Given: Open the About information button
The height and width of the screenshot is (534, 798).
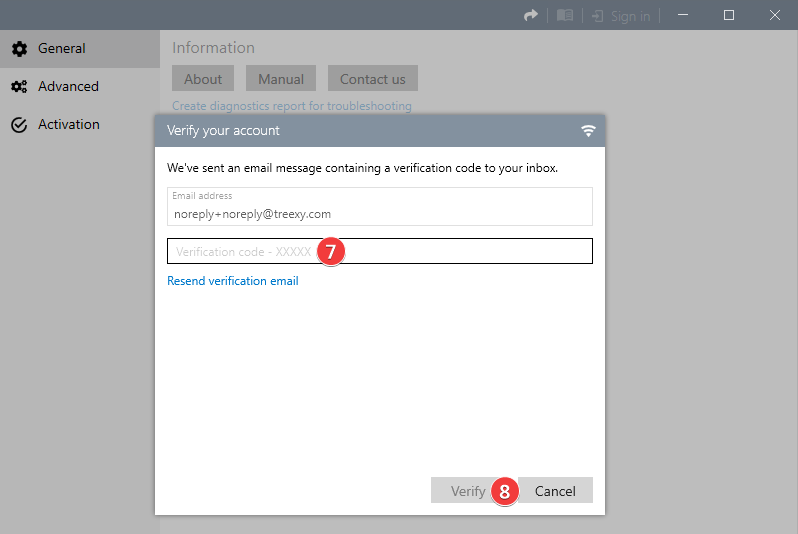Looking at the screenshot, I should point(203,78).
